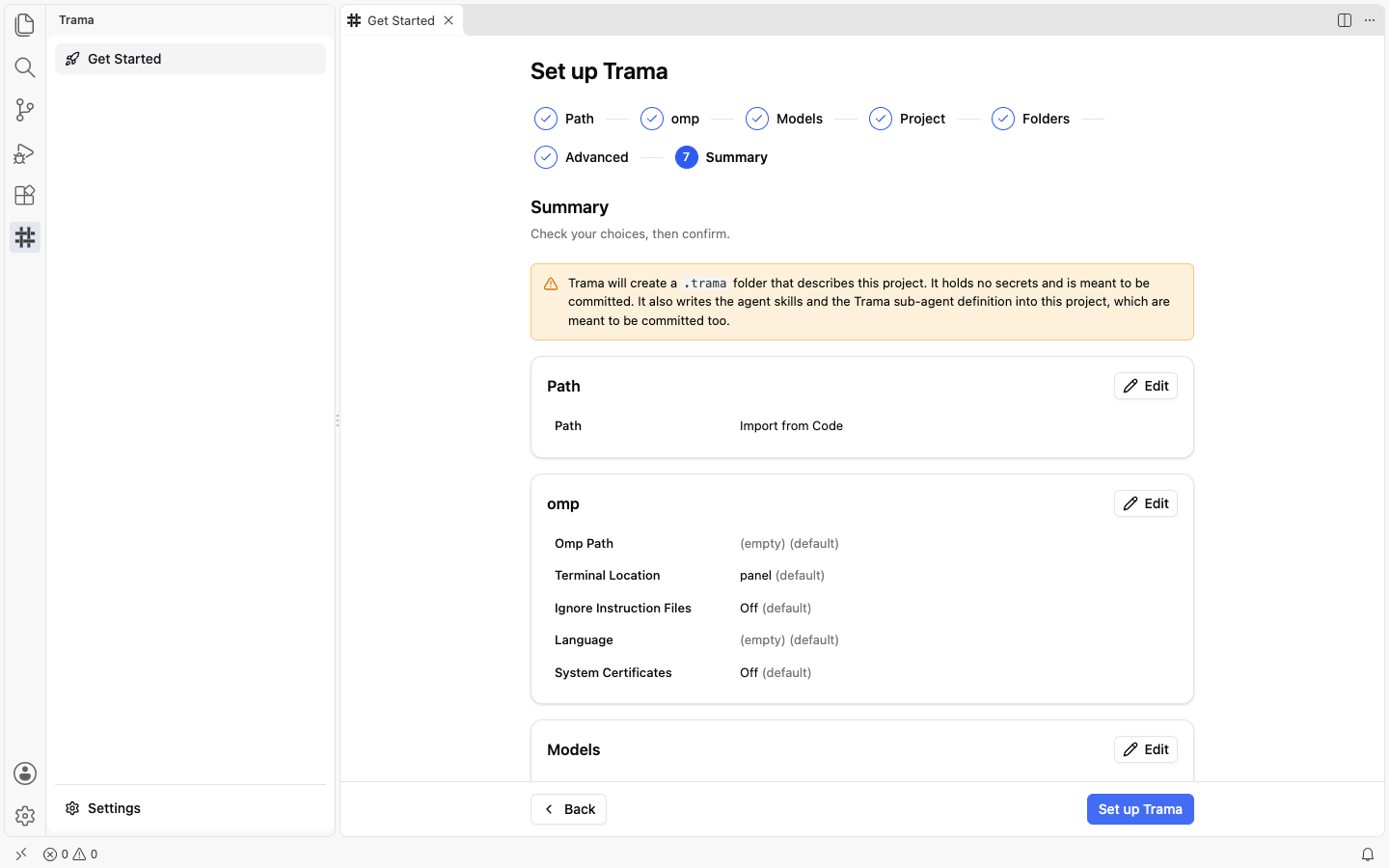Image resolution: width=1389 pixels, height=868 pixels.
Task: Click the remote window icon in status bar
Action: [x=21, y=854]
